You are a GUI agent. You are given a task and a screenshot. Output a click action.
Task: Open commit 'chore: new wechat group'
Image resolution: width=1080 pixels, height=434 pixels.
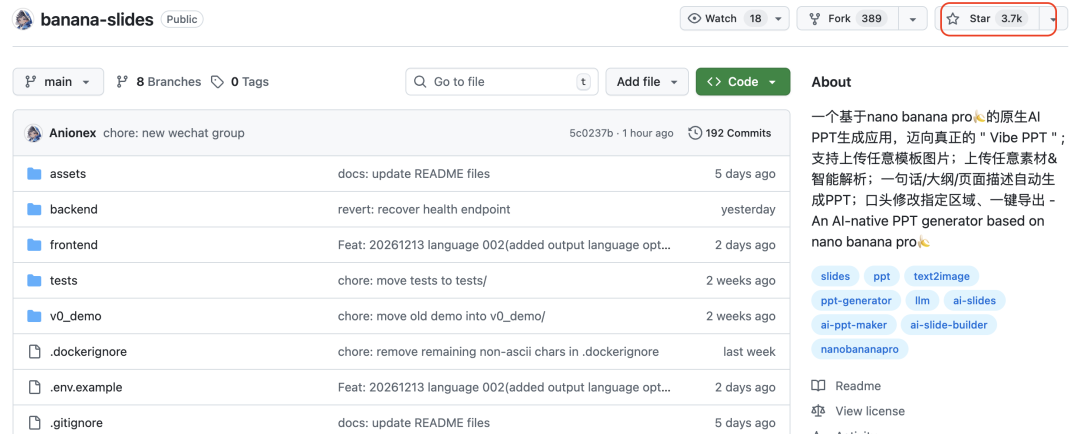[x=174, y=133]
